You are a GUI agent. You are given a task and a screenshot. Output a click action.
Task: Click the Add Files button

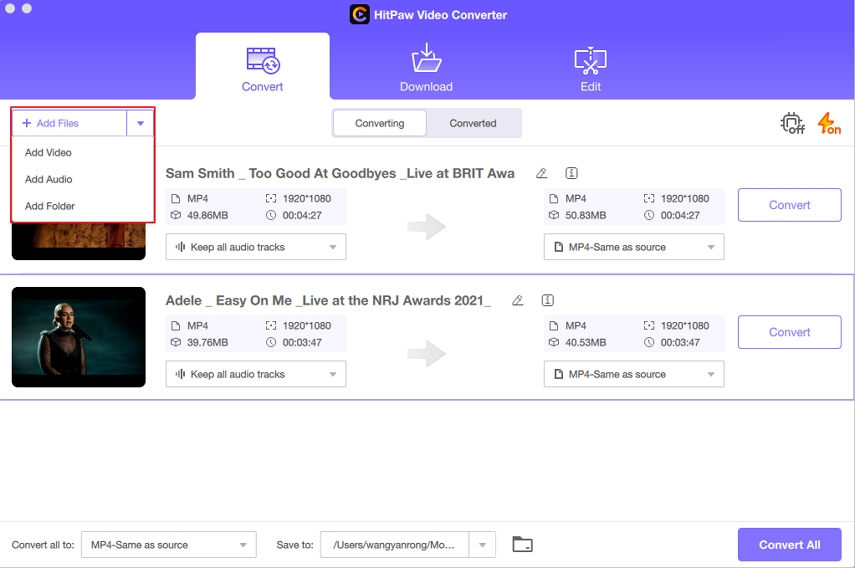click(x=69, y=123)
